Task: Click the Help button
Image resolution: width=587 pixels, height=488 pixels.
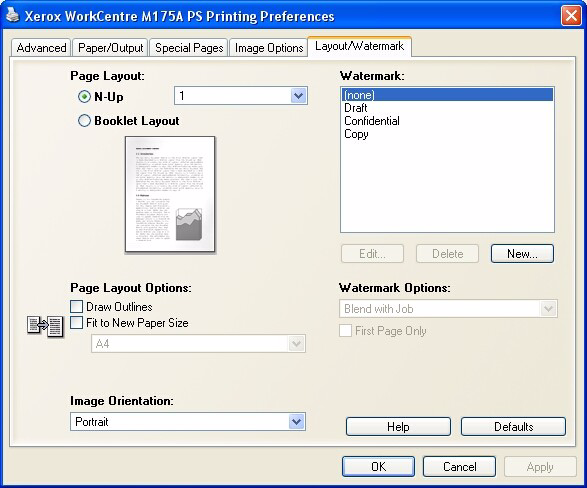Action: tap(398, 427)
